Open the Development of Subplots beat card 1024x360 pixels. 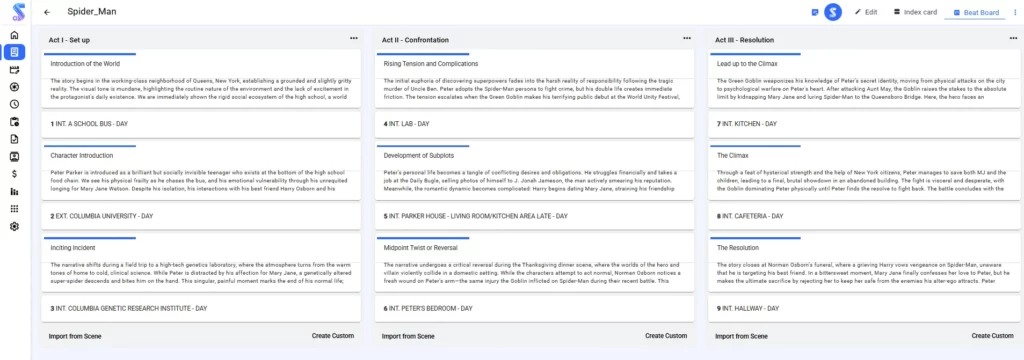tap(534, 172)
